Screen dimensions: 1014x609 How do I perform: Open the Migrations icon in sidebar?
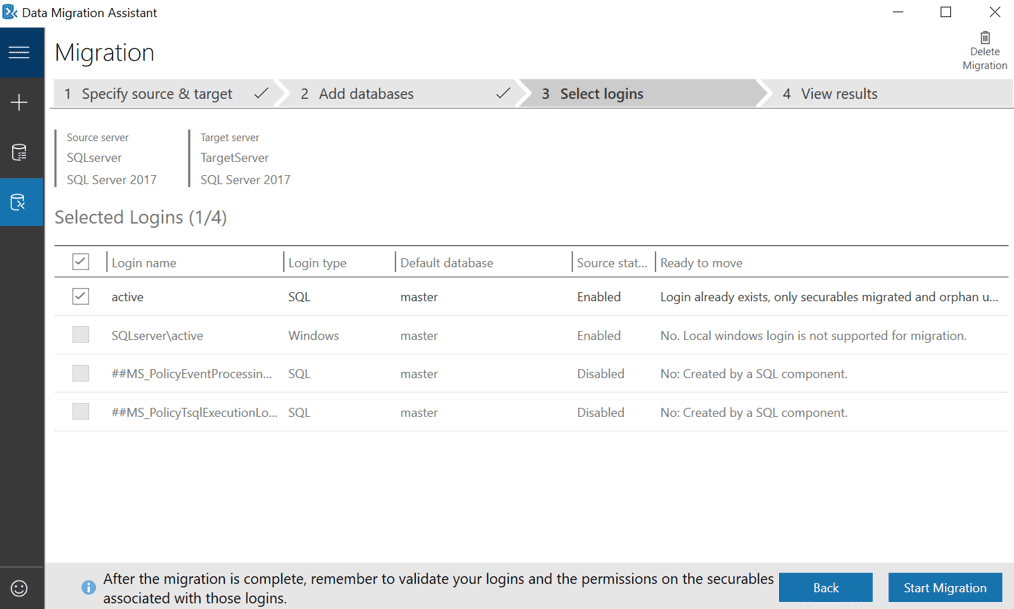tap(19, 202)
